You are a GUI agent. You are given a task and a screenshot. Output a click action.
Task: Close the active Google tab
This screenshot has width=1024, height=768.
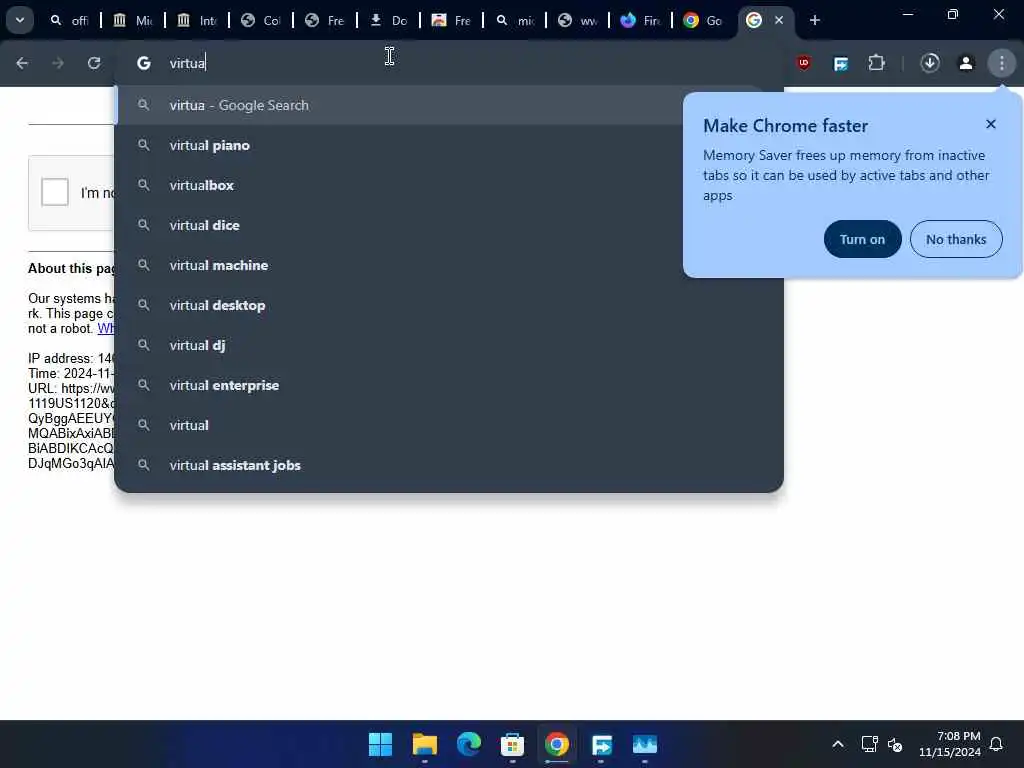click(x=778, y=20)
